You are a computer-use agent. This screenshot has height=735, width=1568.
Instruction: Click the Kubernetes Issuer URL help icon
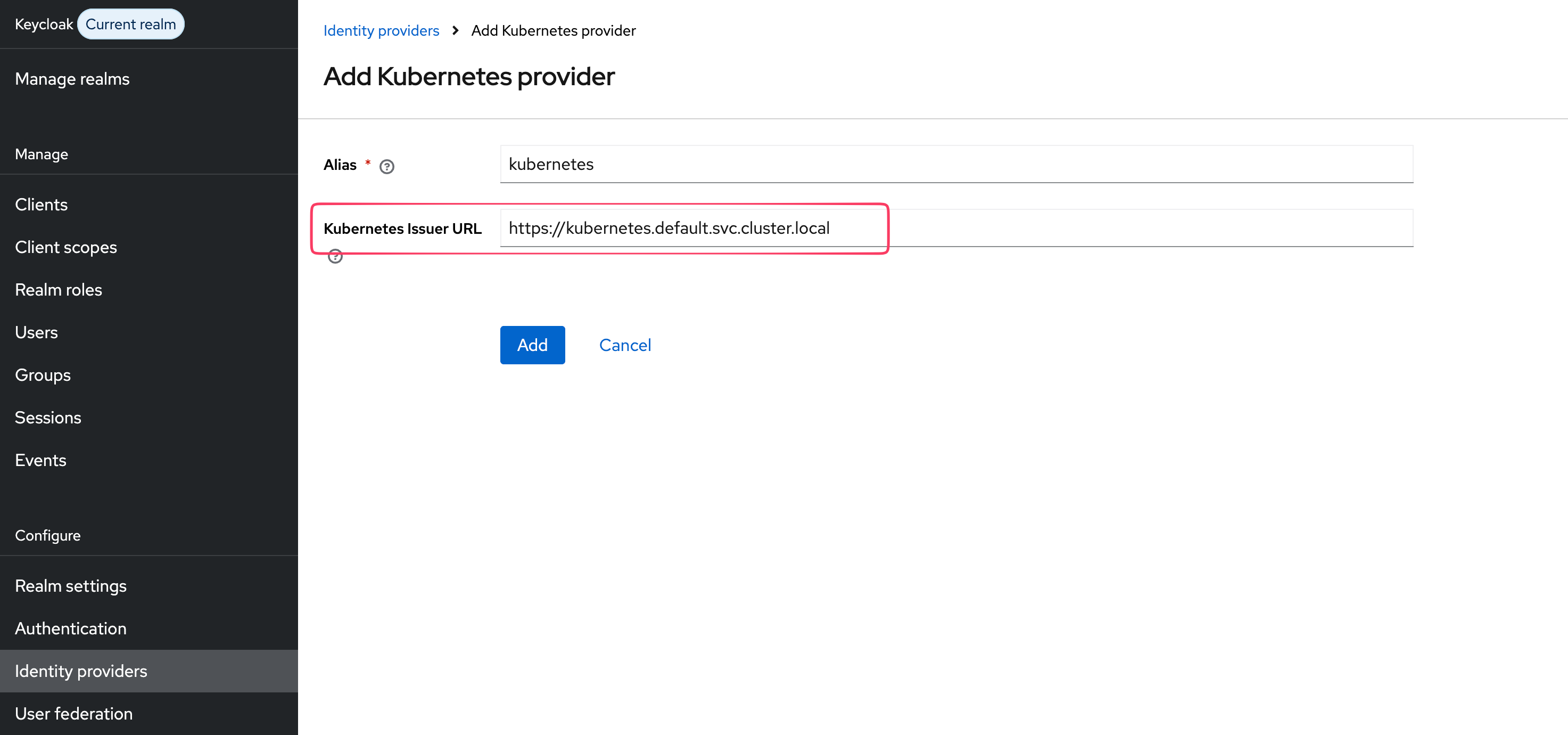pyautogui.click(x=335, y=256)
